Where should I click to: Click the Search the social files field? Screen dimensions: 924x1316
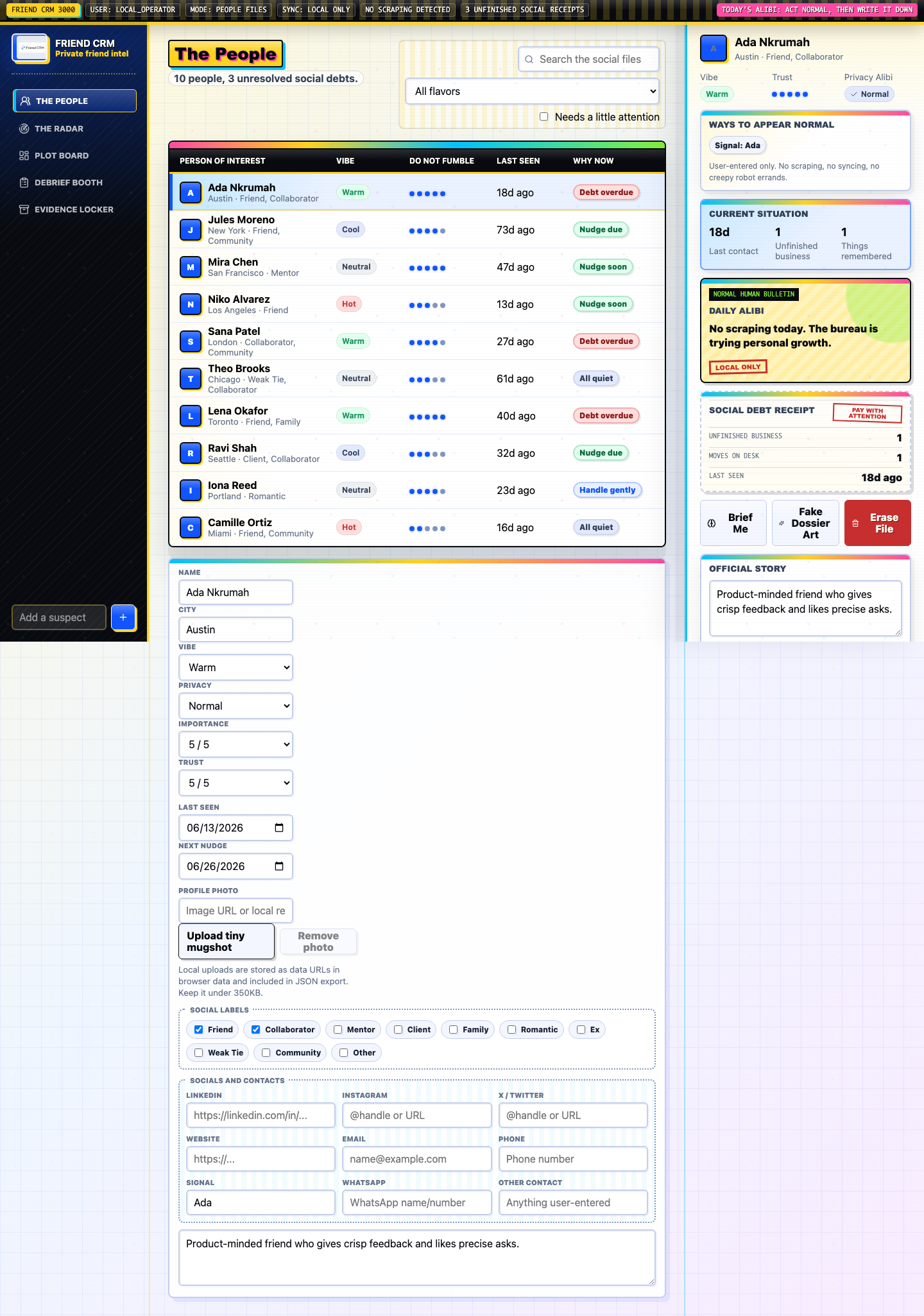click(x=588, y=59)
